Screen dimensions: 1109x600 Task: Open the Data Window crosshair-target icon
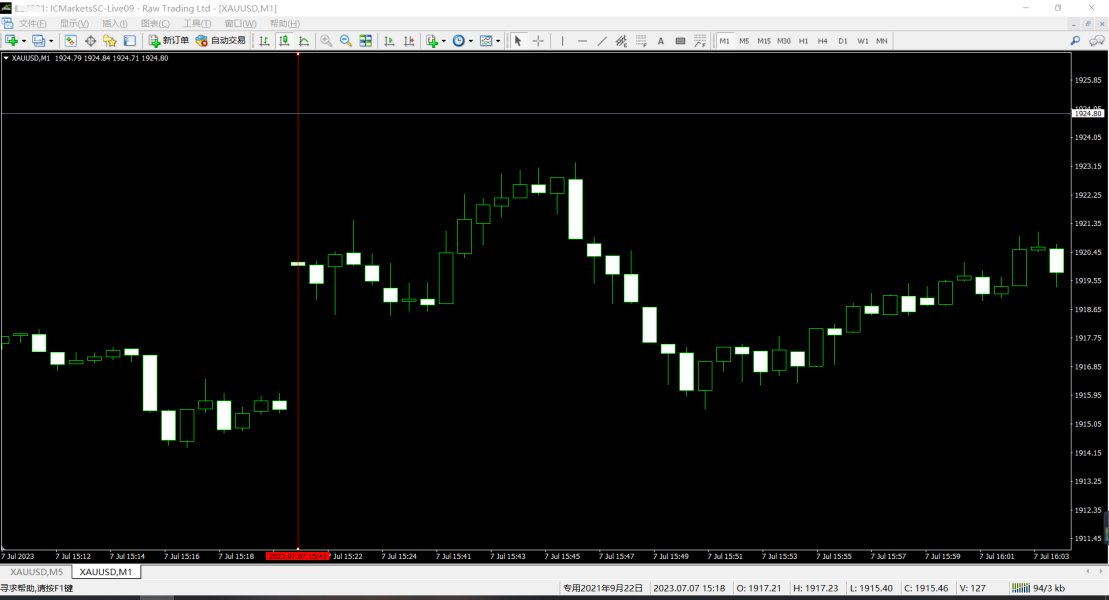click(x=91, y=41)
